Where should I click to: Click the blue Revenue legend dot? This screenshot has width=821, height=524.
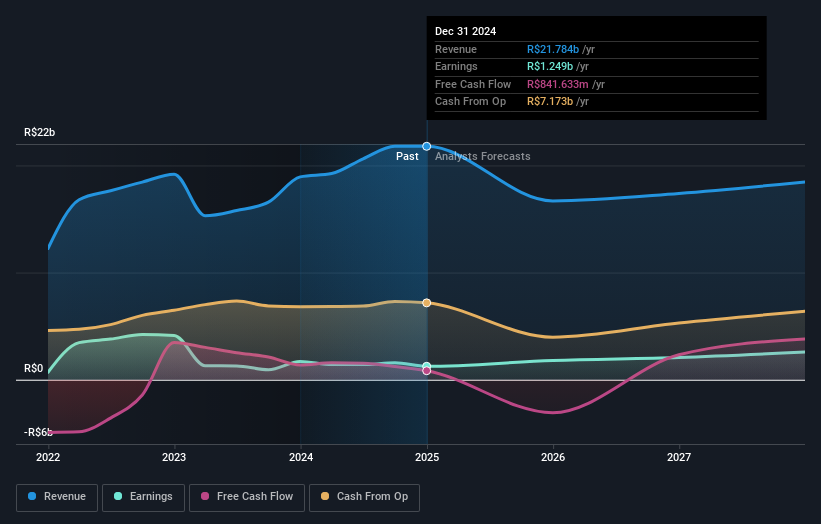click(x=32, y=496)
